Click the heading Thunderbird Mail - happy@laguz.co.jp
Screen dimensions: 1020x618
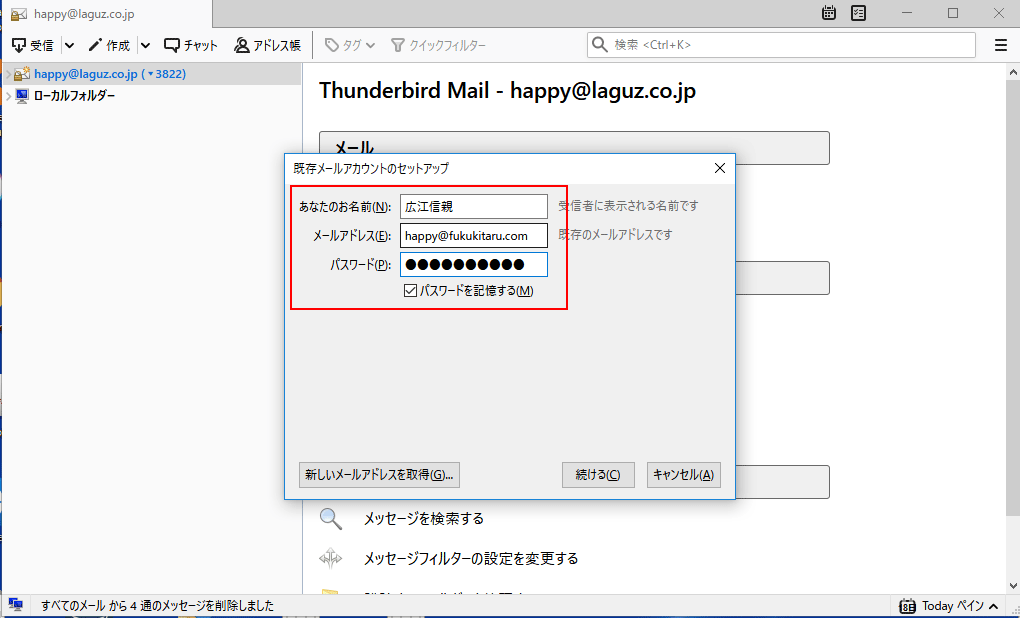click(507, 90)
